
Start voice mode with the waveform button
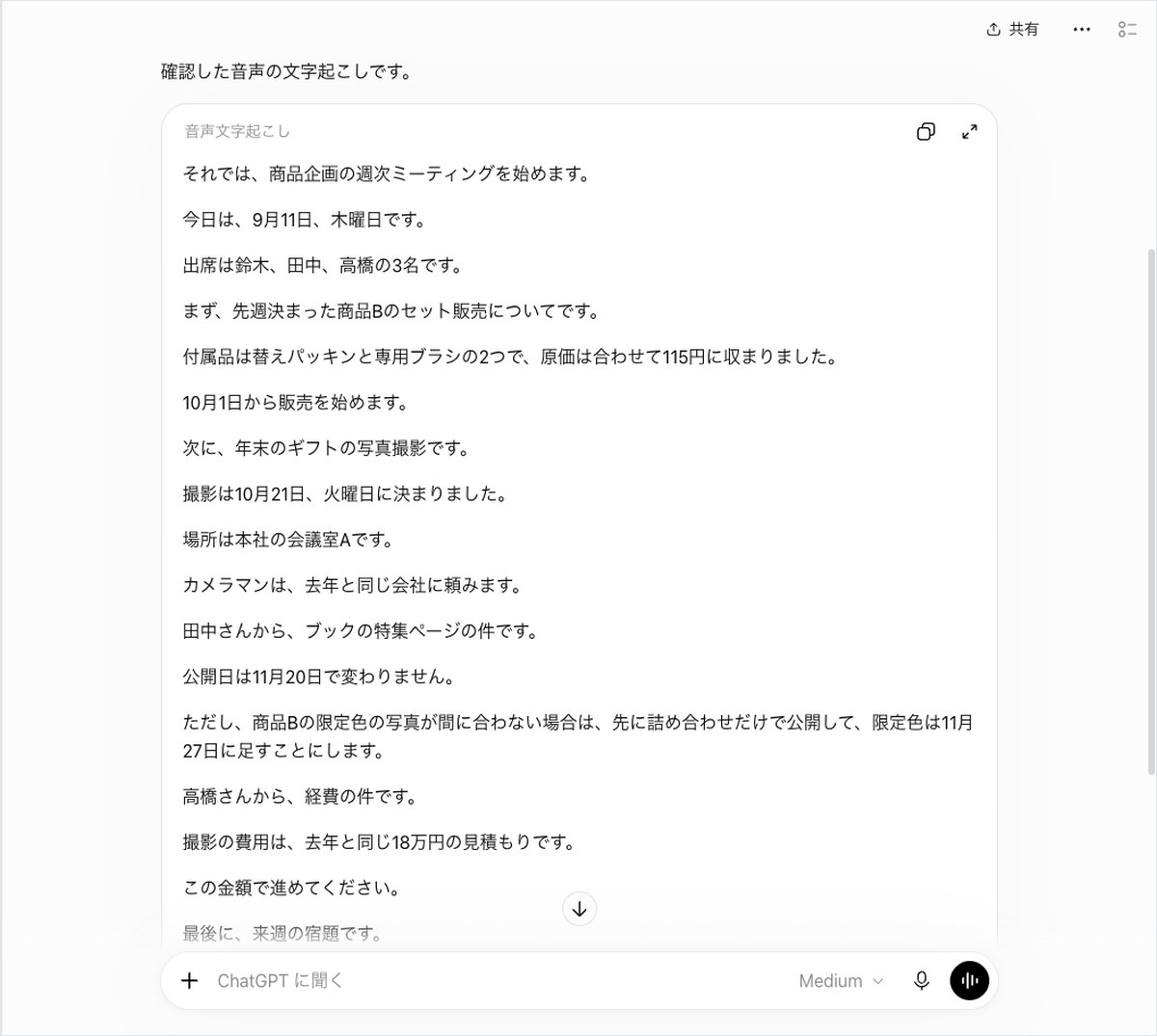click(970, 981)
